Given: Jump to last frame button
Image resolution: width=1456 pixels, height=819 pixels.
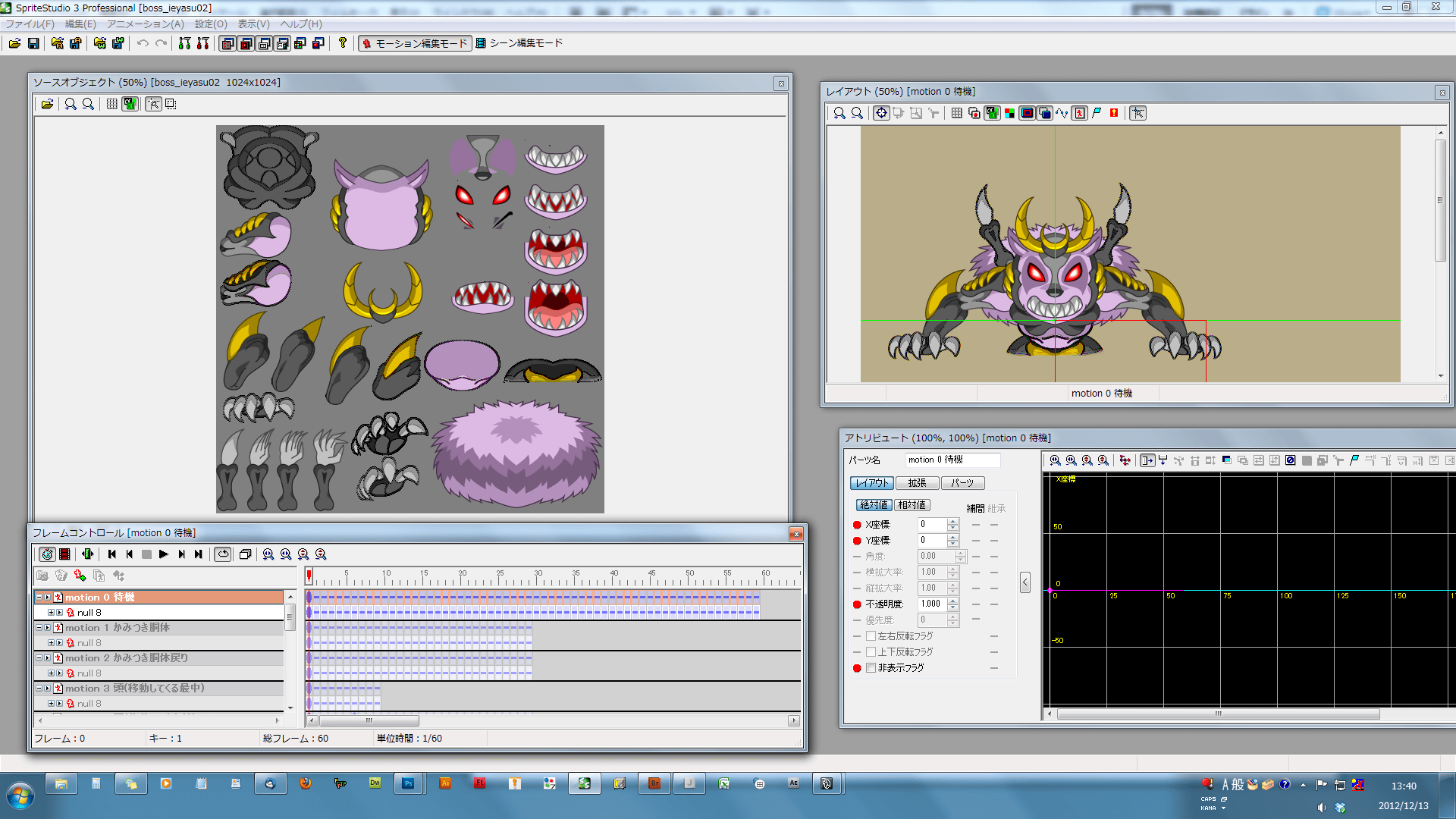Looking at the screenshot, I should tap(199, 554).
